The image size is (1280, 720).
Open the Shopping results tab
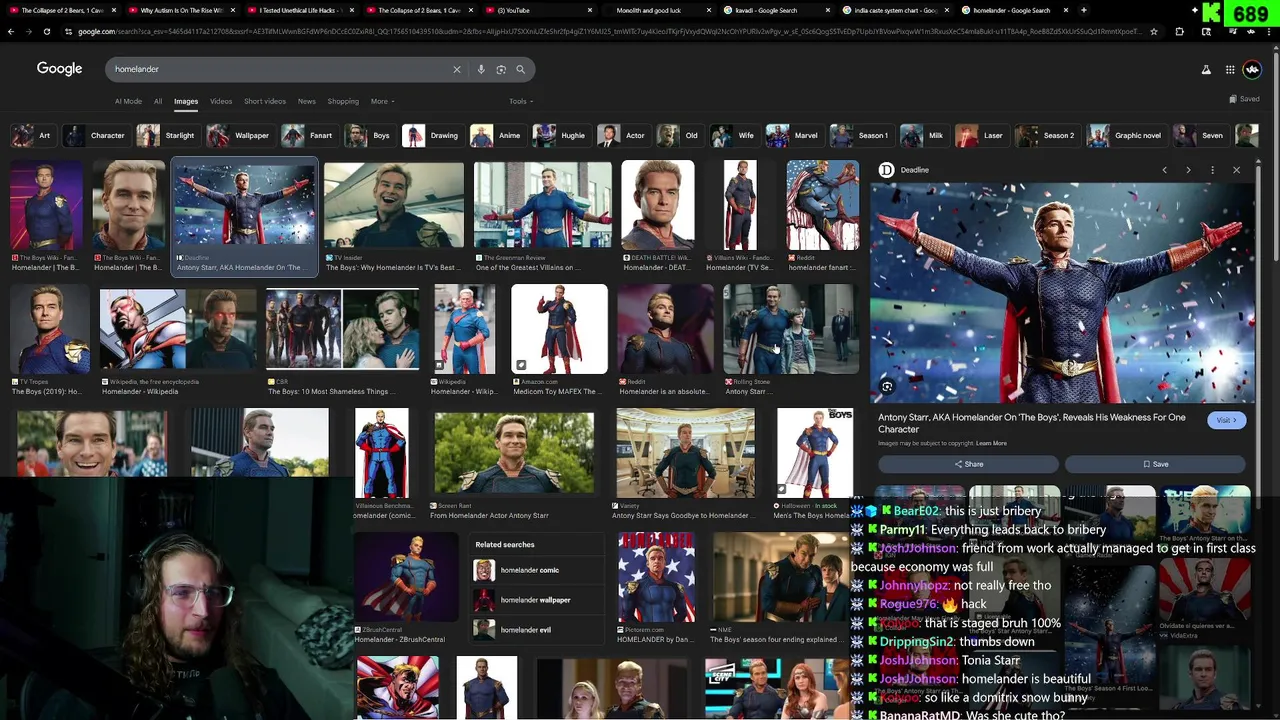coord(343,101)
